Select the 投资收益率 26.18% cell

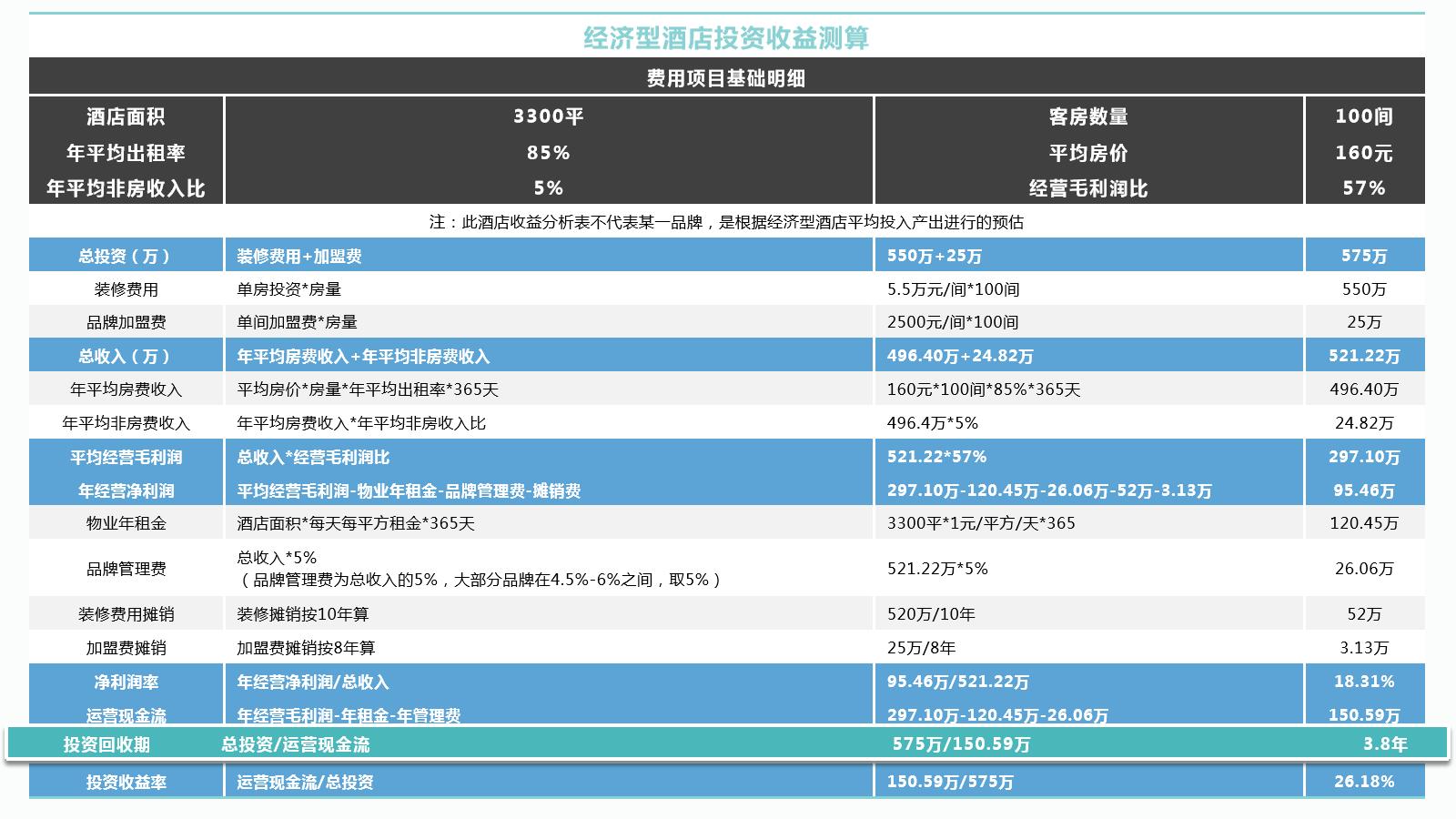pyautogui.click(x=1365, y=781)
